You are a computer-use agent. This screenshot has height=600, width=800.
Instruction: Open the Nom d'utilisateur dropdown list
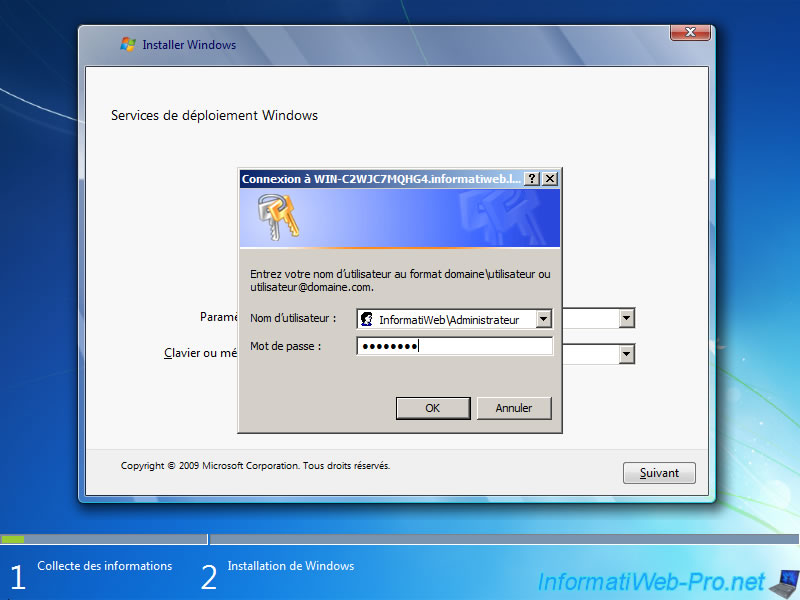(544, 318)
